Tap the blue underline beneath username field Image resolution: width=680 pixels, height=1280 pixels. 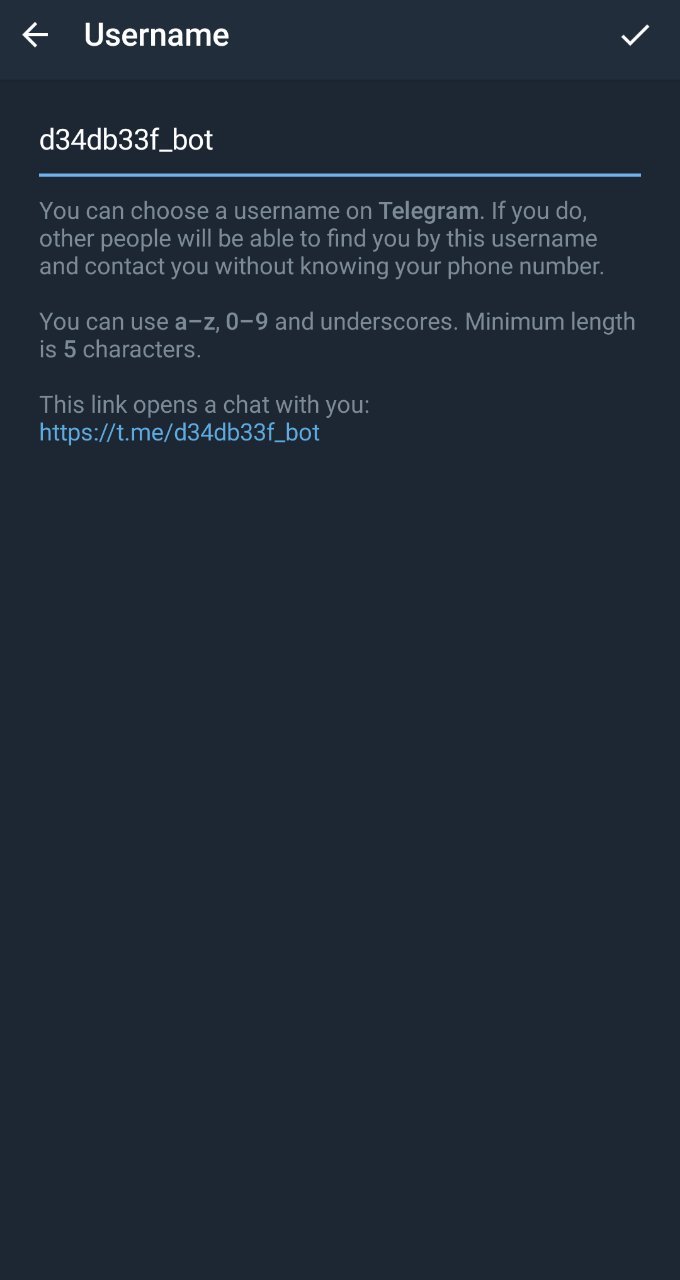pyautogui.click(x=339, y=175)
